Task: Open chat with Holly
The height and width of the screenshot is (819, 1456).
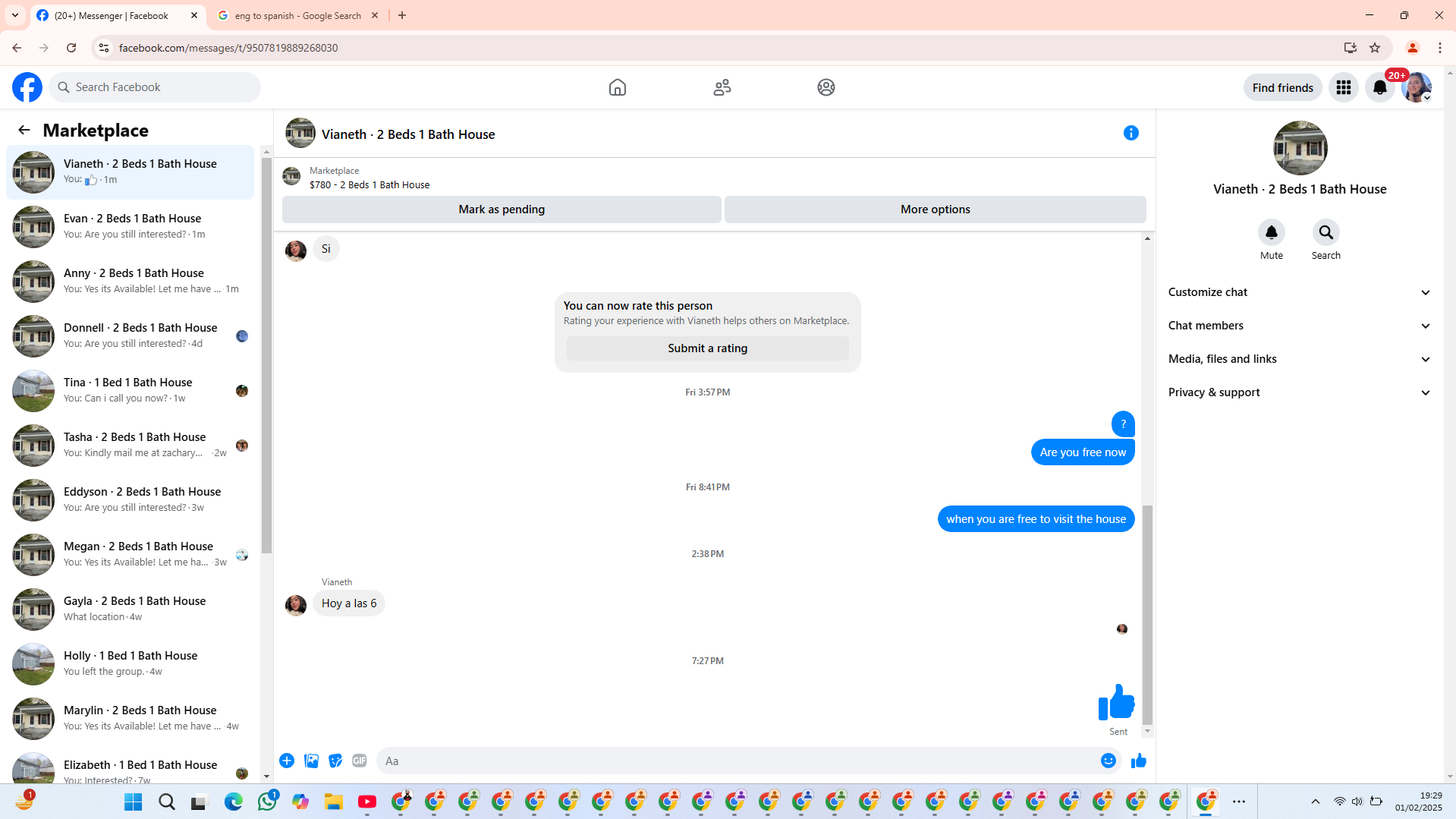Action: click(x=131, y=663)
